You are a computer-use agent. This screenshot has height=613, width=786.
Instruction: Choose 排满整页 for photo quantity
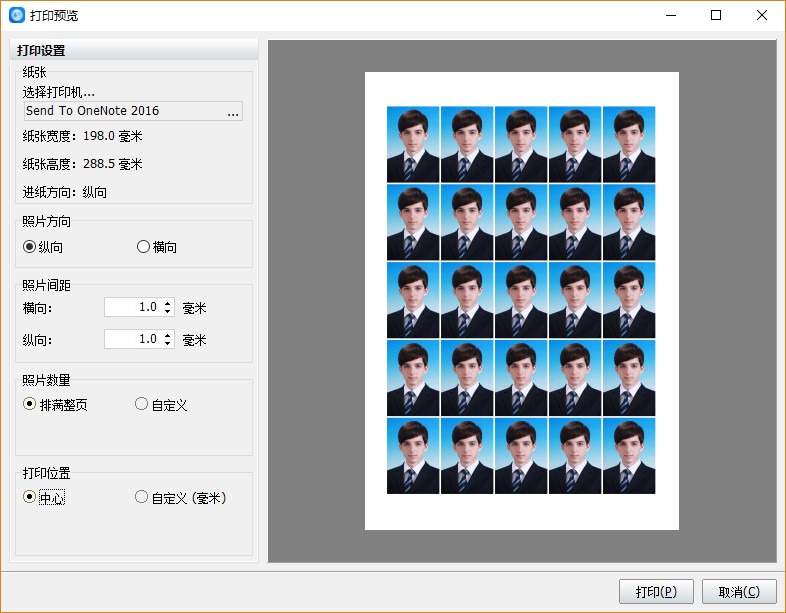click(x=30, y=405)
